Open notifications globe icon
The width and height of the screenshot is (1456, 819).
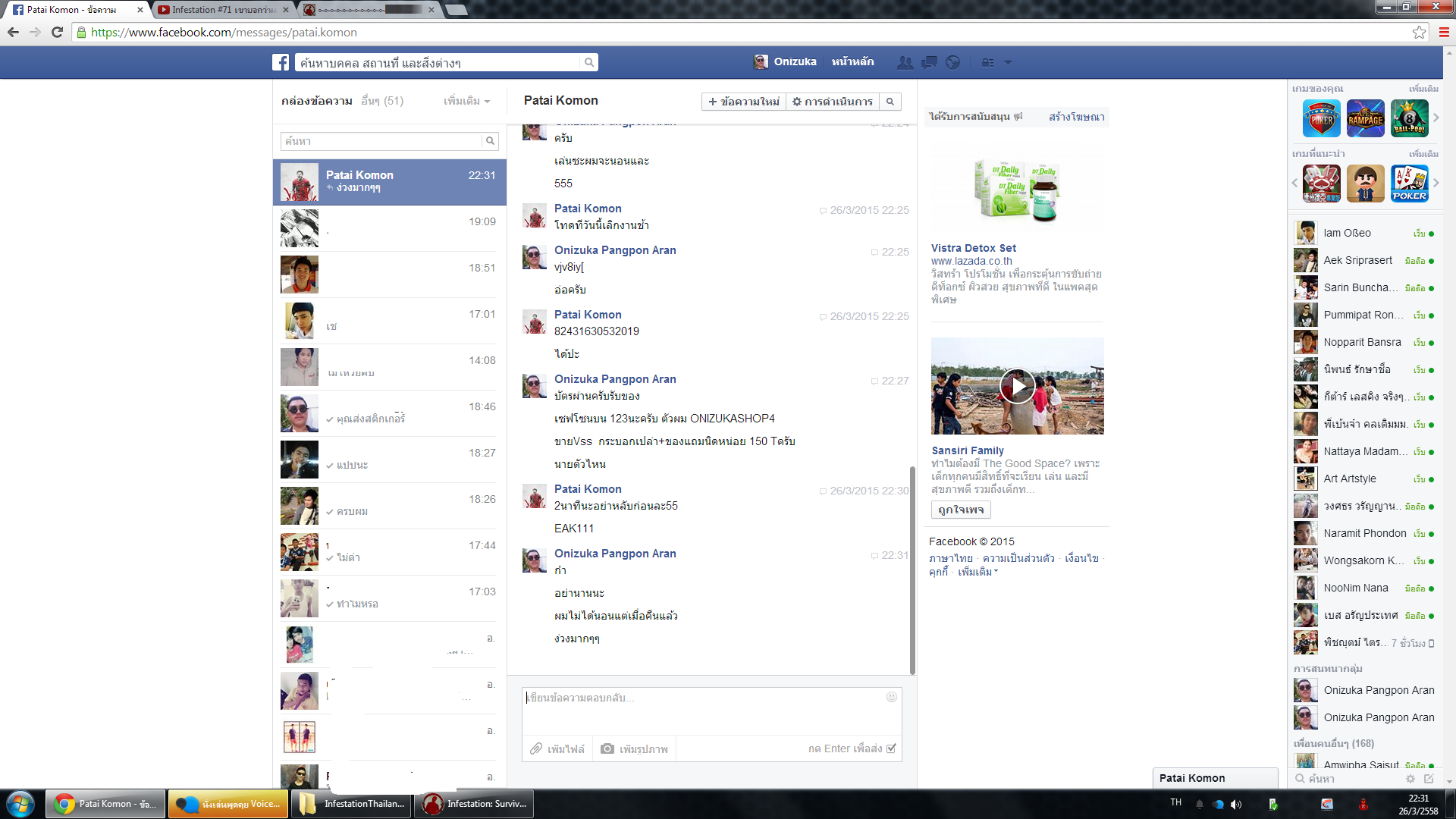pos(953,62)
